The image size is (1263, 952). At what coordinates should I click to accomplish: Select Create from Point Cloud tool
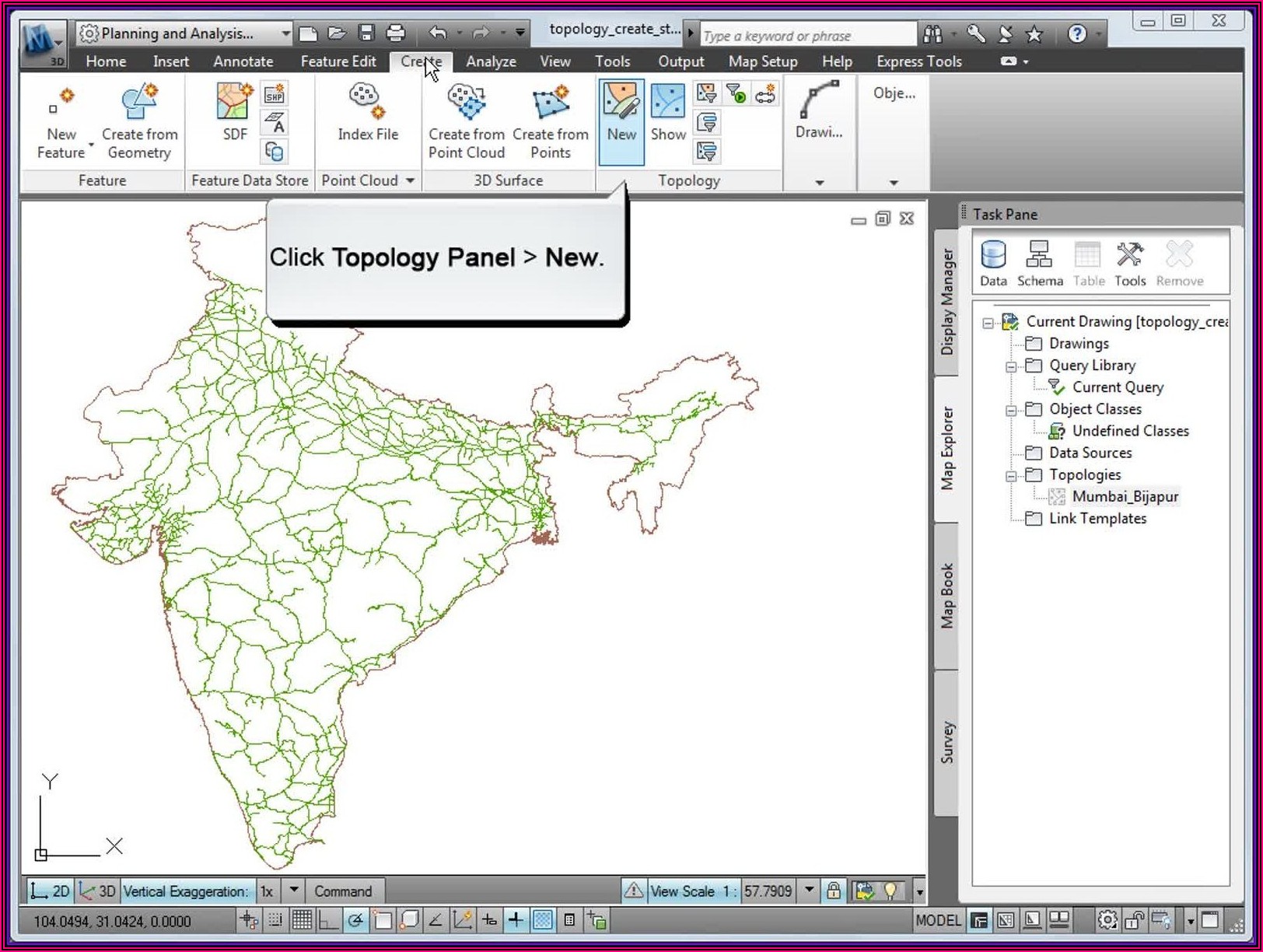click(466, 121)
